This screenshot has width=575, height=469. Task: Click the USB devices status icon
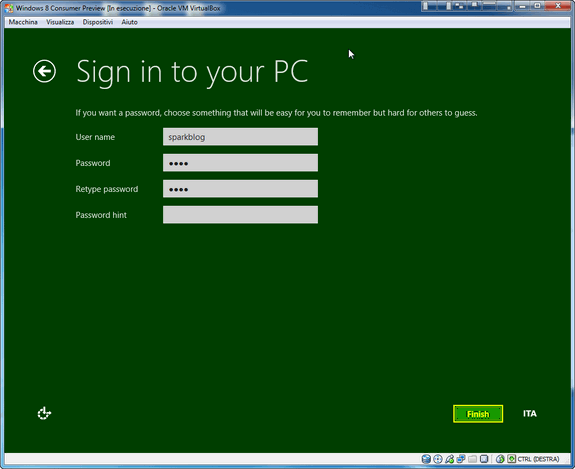pyautogui.click(x=450, y=459)
